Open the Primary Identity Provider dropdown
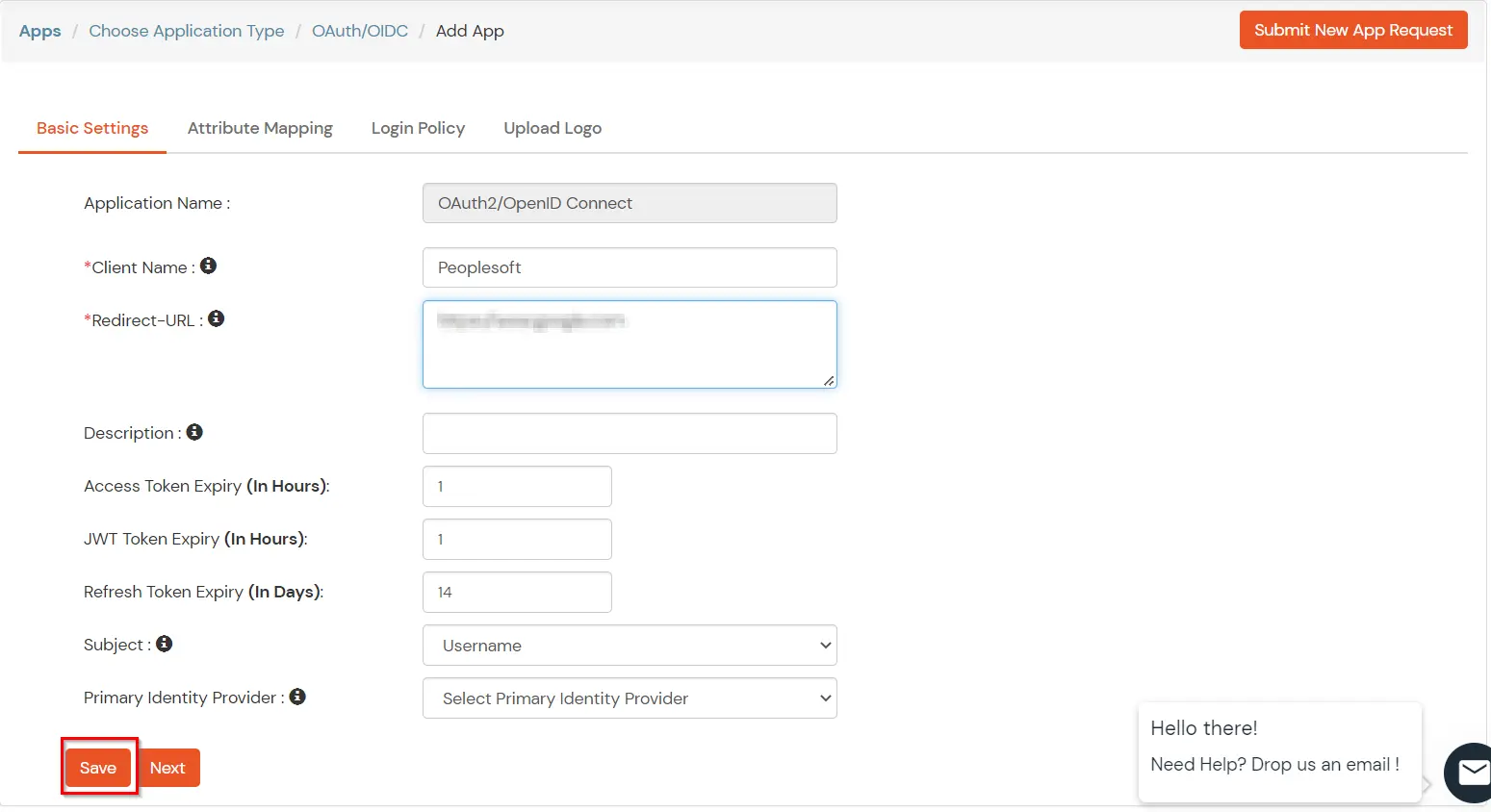1491x812 pixels. tap(629, 698)
